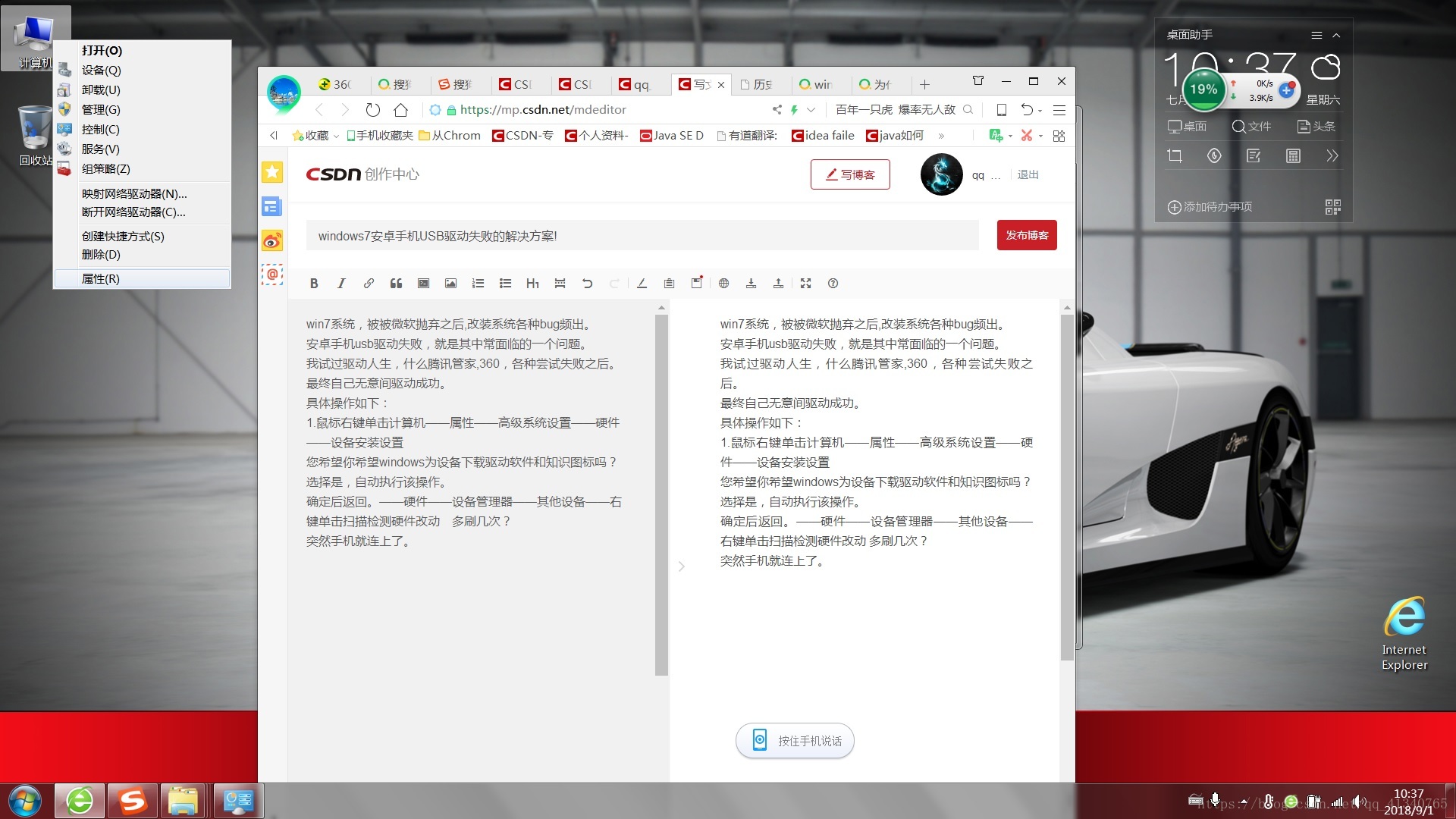Show QR code in desktop assistant
The image size is (1456, 819).
1332,207
